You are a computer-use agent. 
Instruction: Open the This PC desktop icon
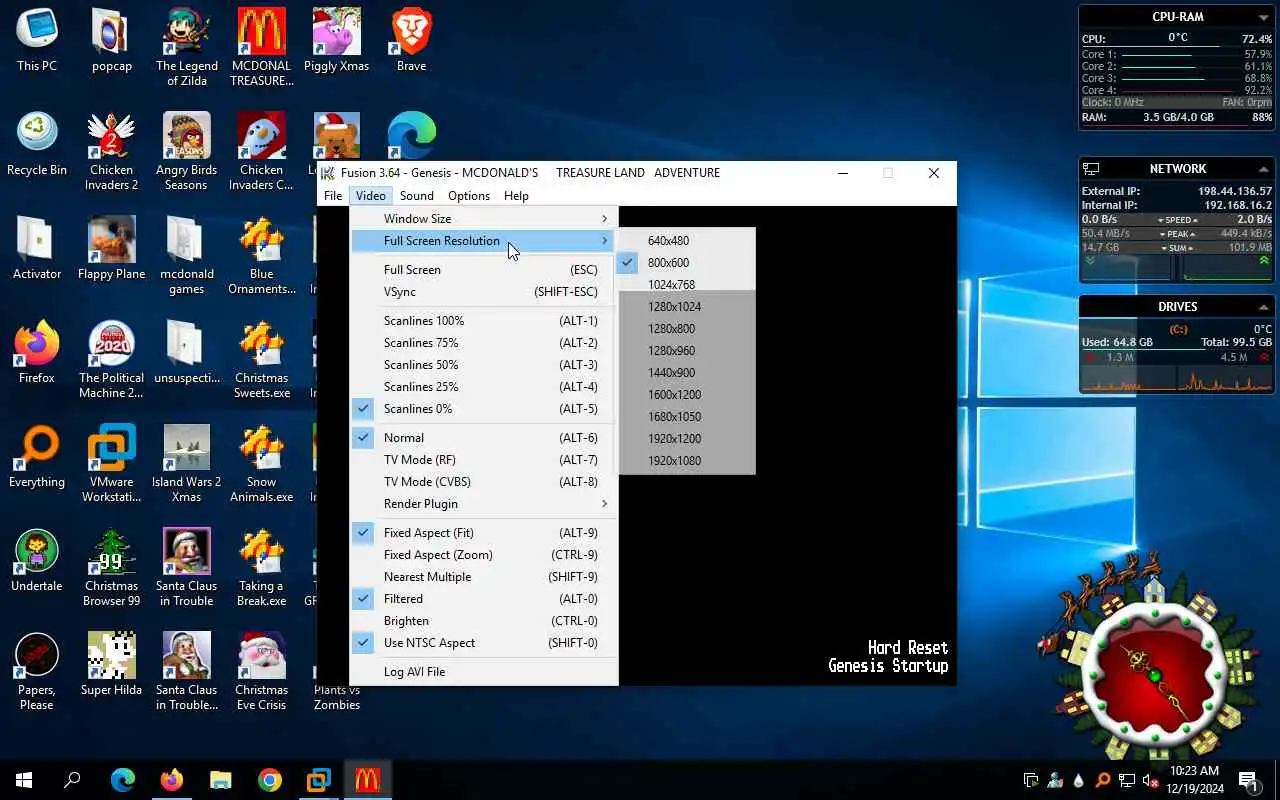(x=37, y=41)
